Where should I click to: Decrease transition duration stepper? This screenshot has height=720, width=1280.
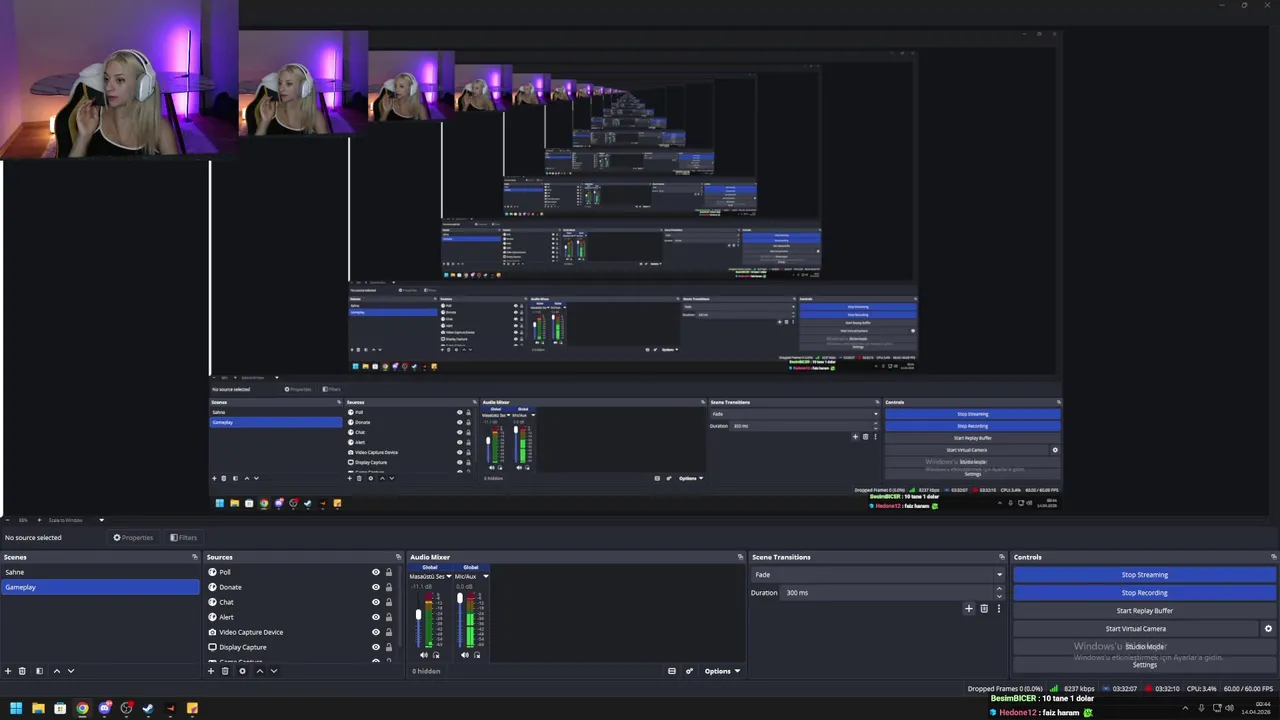coord(998,596)
